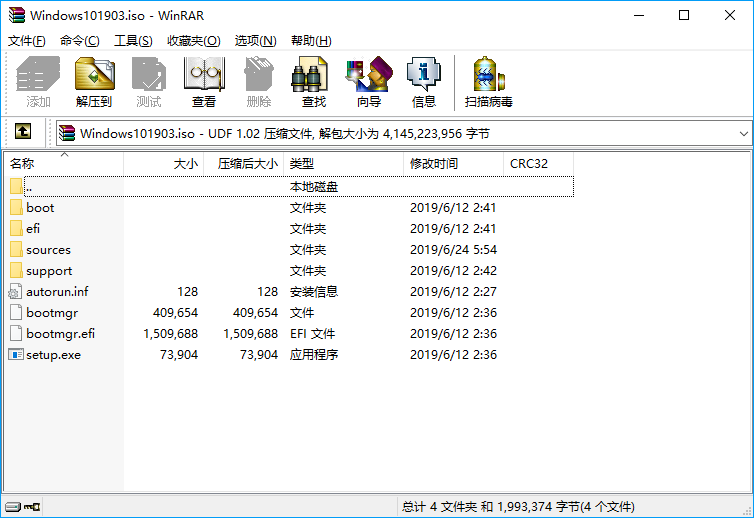The image size is (754, 518).
Task: Click the '2019/6/12 2:27' date of autorun.inf
Action: [453, 291]
